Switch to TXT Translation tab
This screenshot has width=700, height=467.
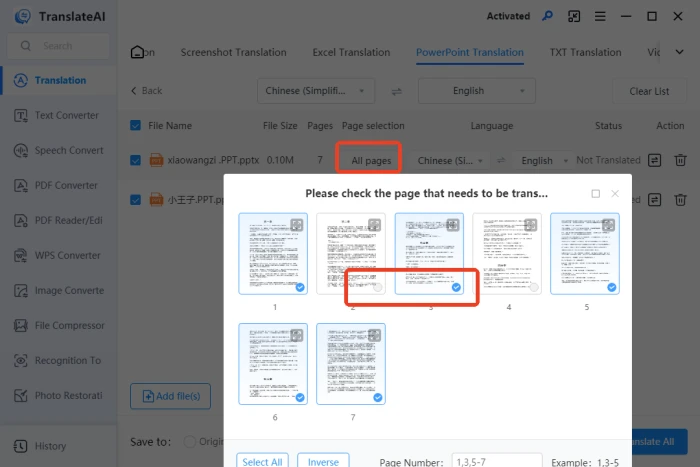click(x=585, y=52)
